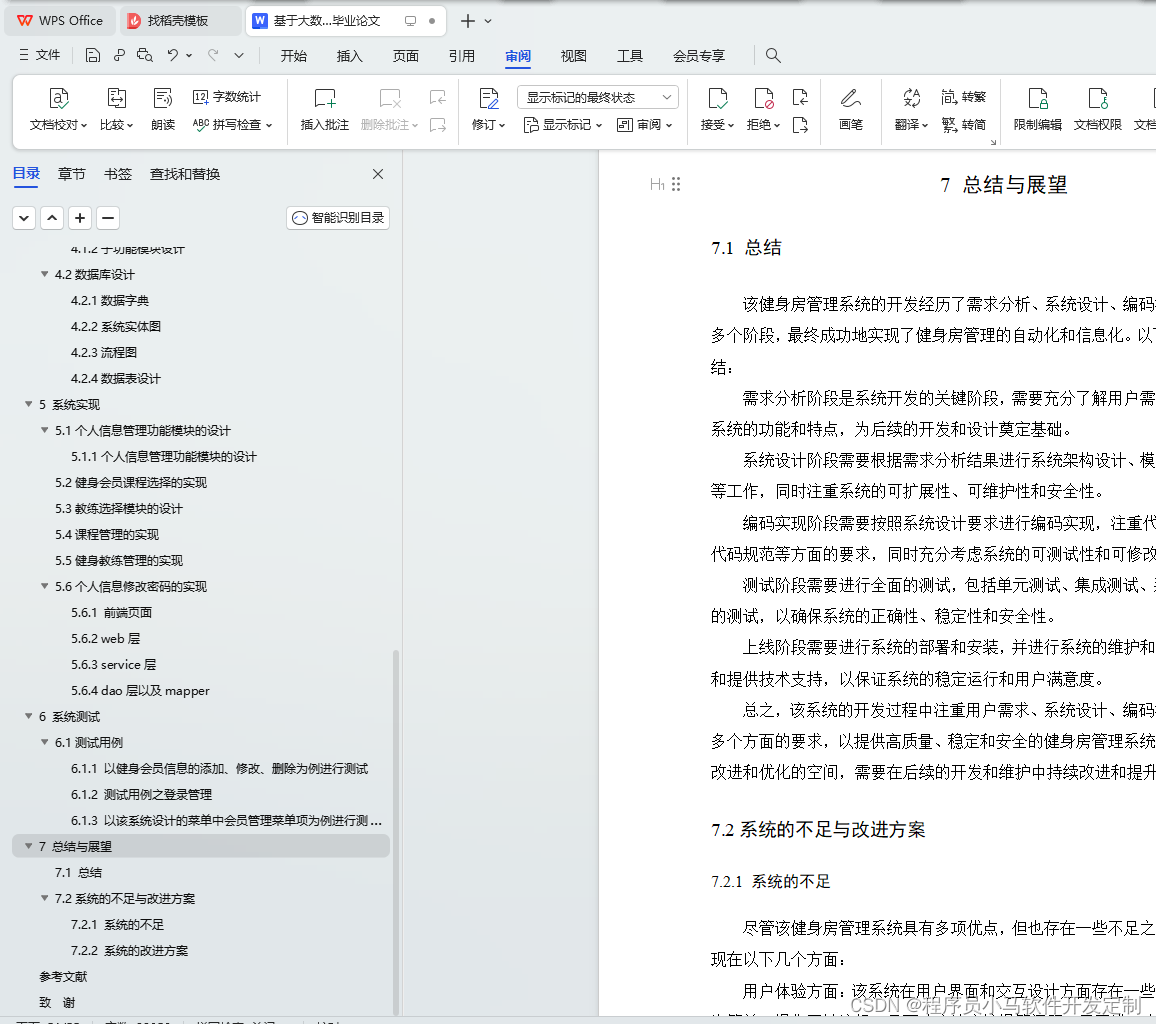This screenshot has height=1024, width=1156.
Task: Open 限制编辑 restrict editing
Action: 1037,109
